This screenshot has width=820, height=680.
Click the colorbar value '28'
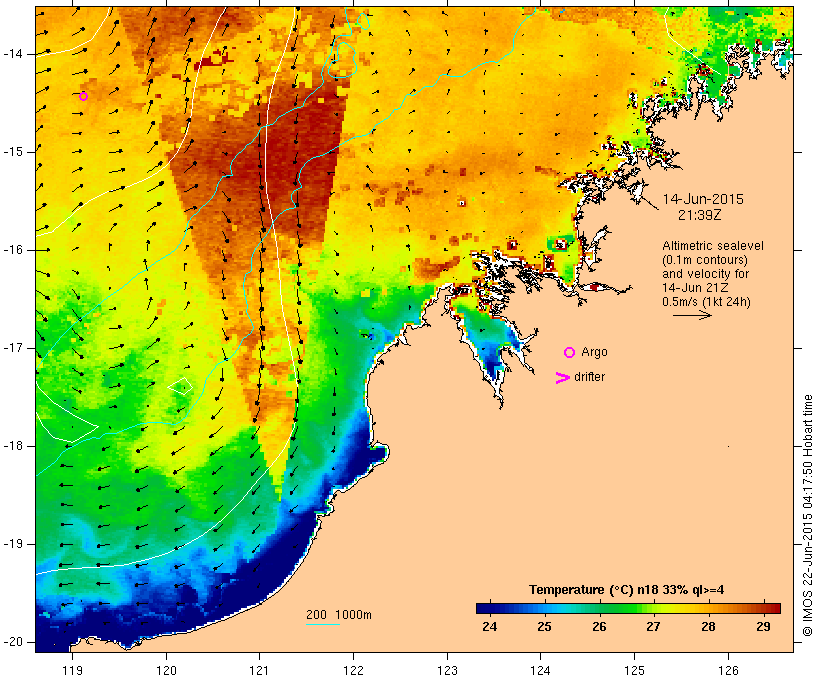click(x=708, y=626)
